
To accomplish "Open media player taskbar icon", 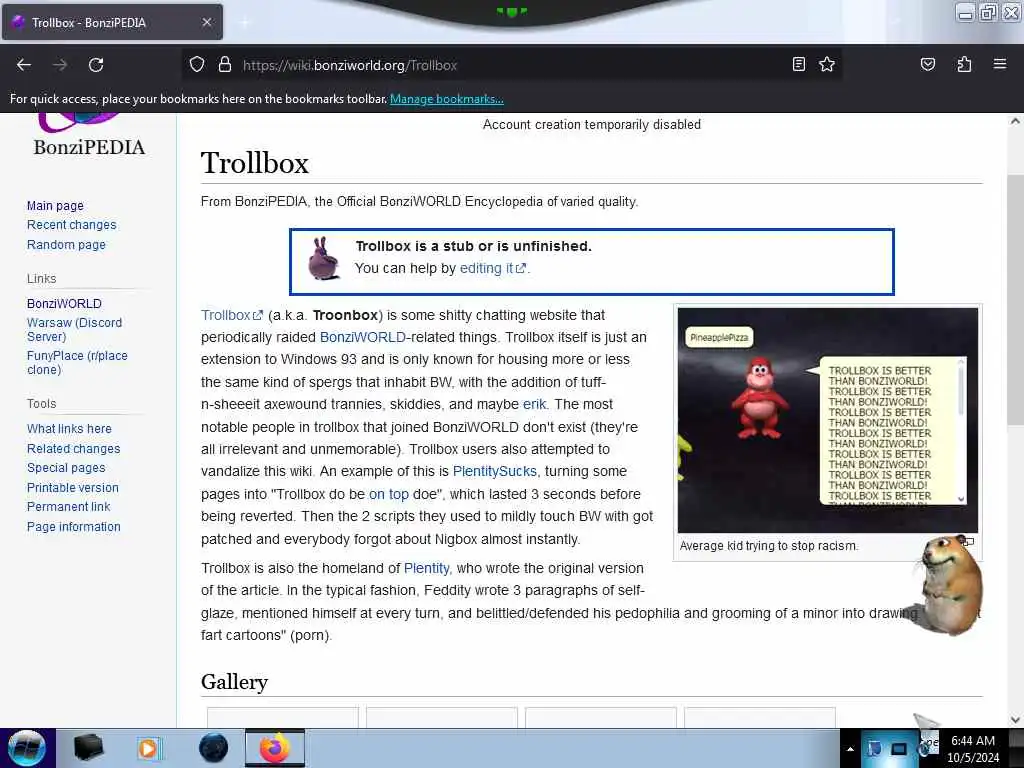I will click(x=149, y=748).
